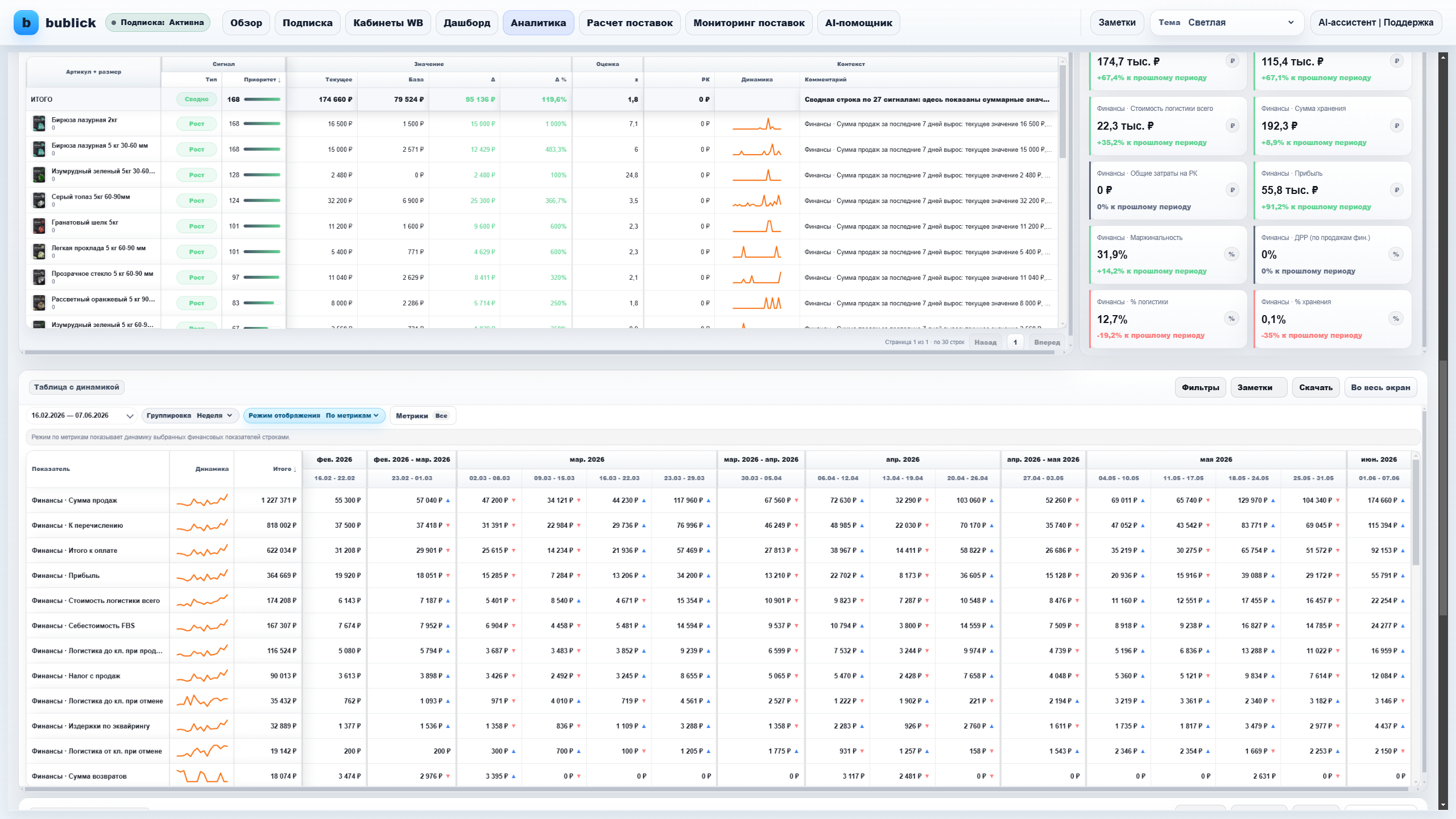Toggle the Рост tag for Гранатовый шелк 5кг

point(197,226)
